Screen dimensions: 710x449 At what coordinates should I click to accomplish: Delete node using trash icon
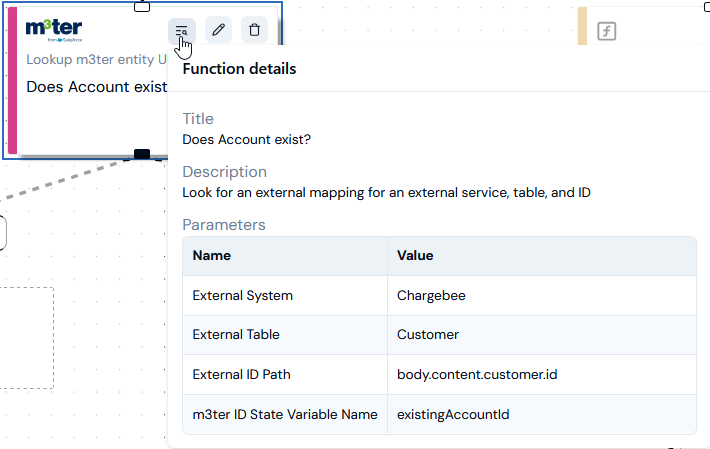[254, 30]
